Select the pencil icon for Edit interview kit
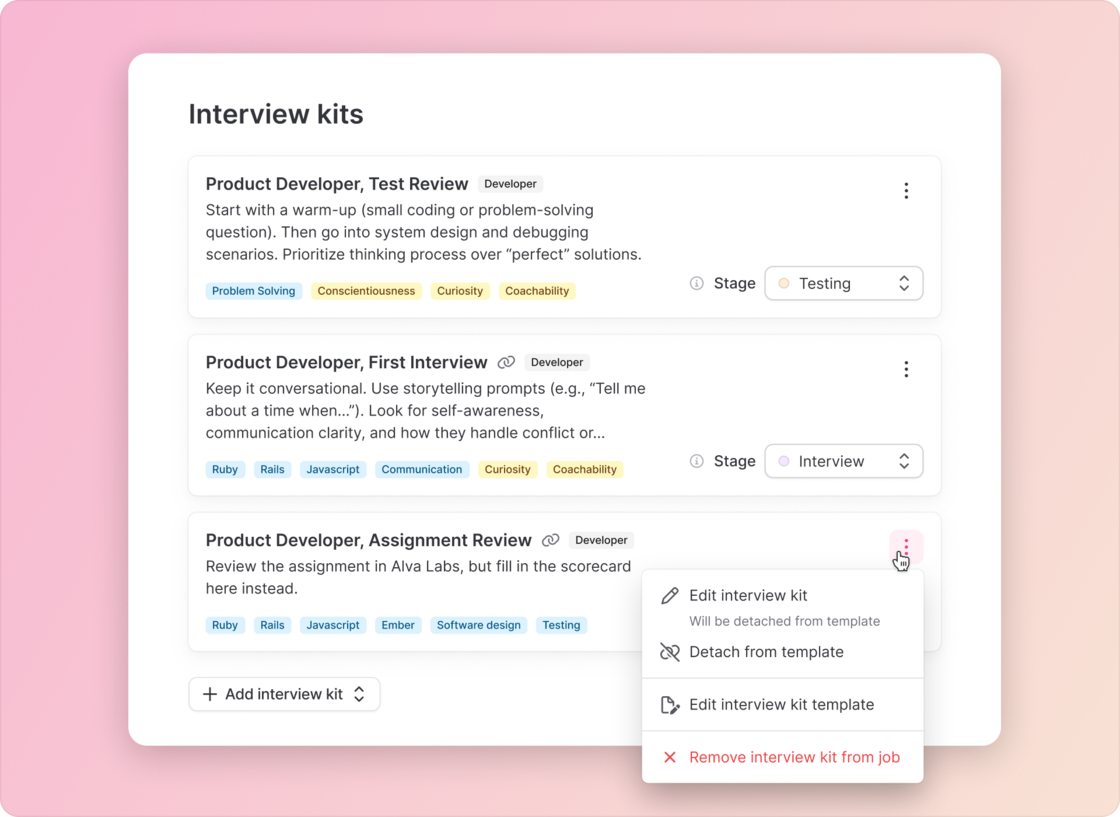This screenshot has width=1120, height=817. click(668, 595)
